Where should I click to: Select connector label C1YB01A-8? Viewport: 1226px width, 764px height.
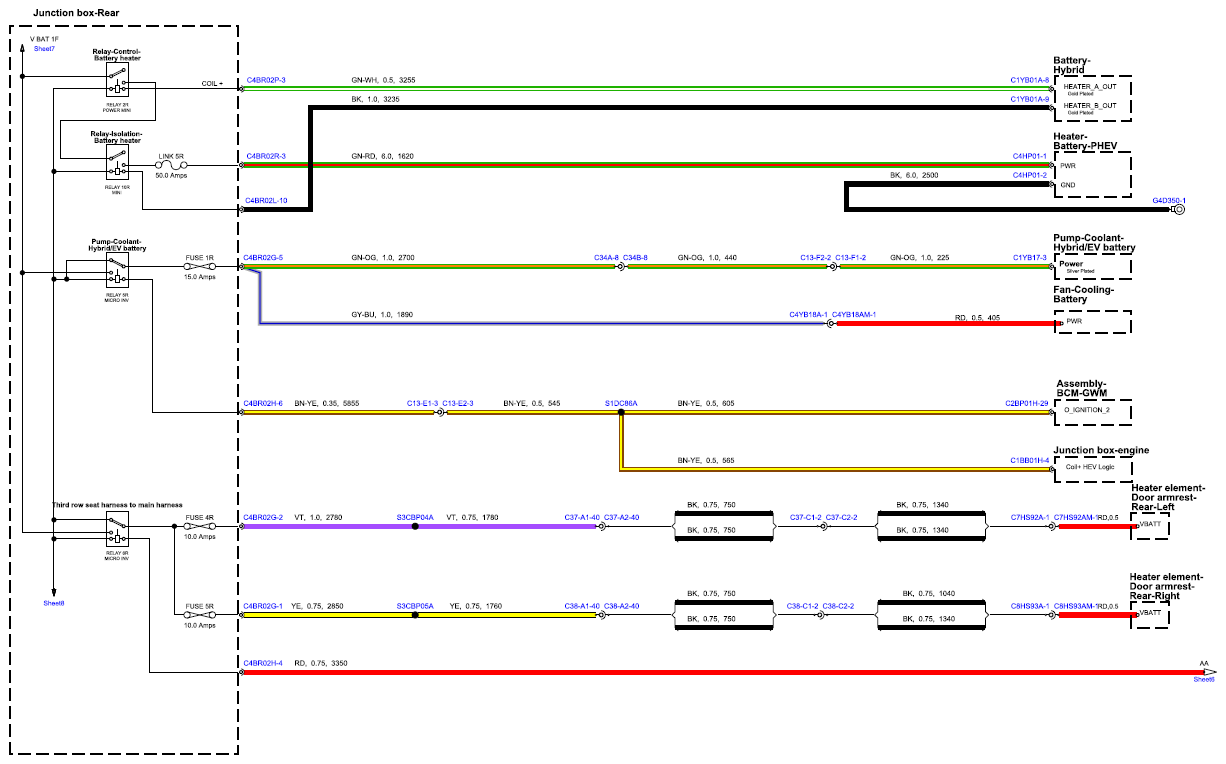[x=1029, y=79]
